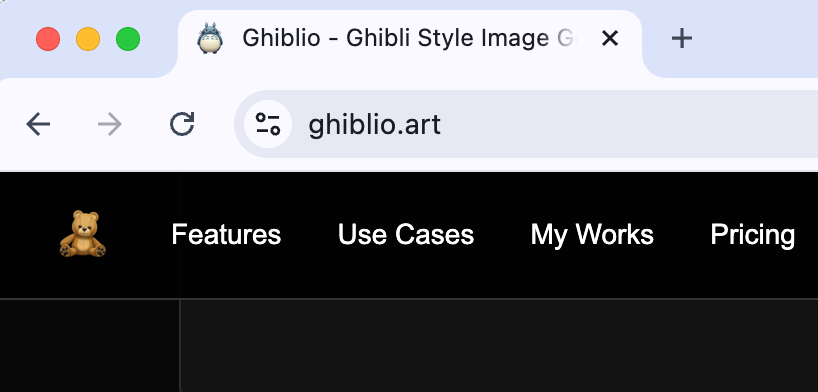Open the My Works page
818x392 pixels.
(x=592, y=234)
